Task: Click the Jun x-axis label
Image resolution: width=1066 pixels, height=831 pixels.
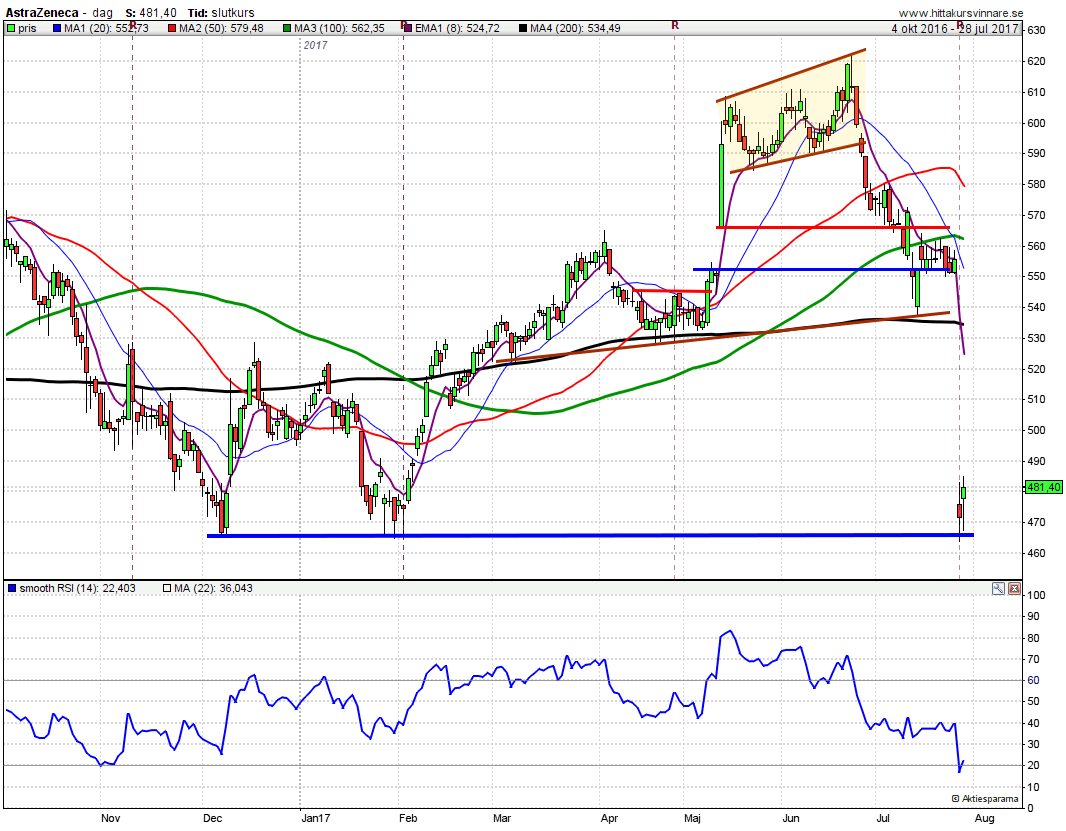Action: [791, 818]
